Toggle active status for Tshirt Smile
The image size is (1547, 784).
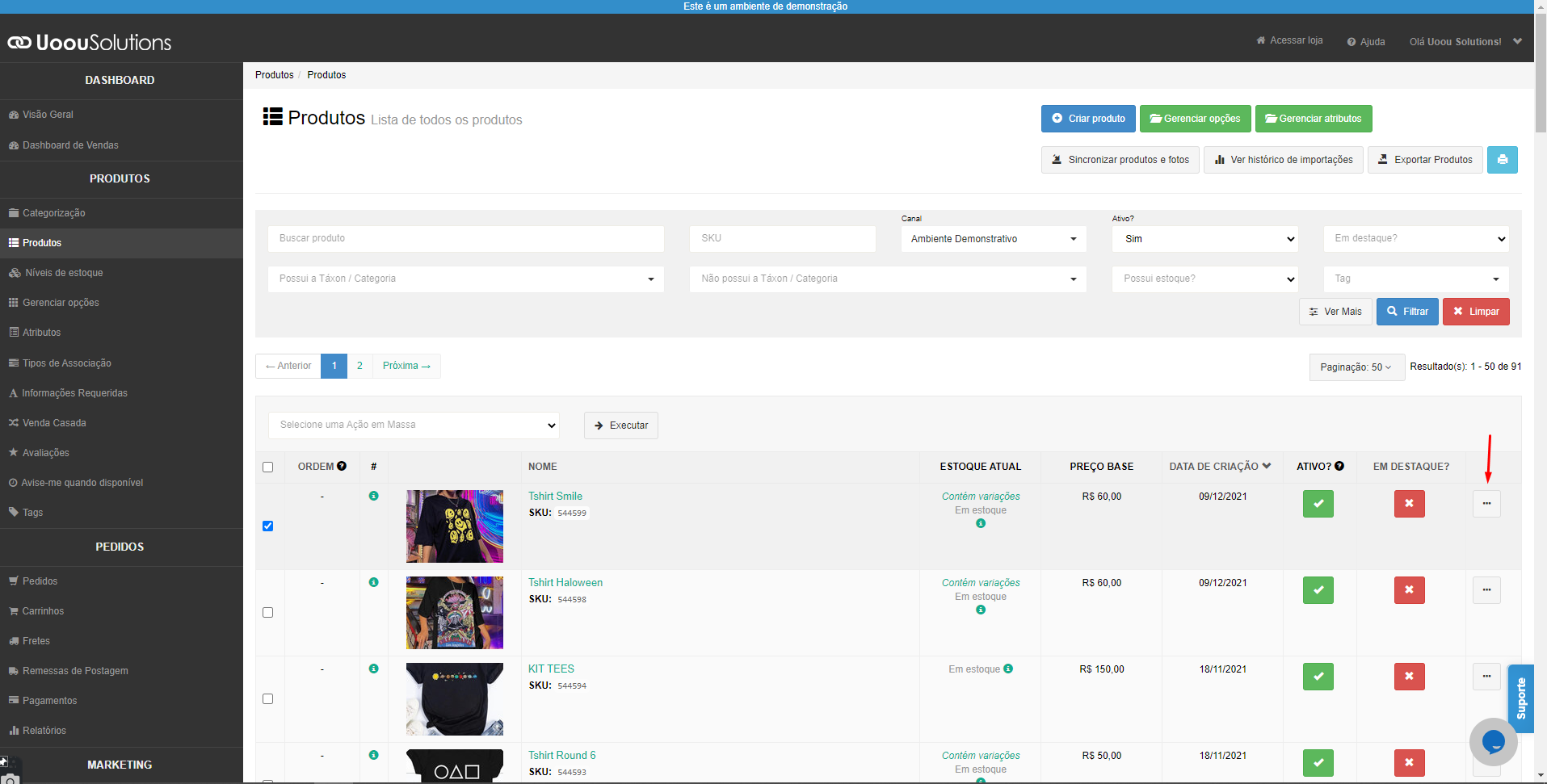coord(1318,504)
